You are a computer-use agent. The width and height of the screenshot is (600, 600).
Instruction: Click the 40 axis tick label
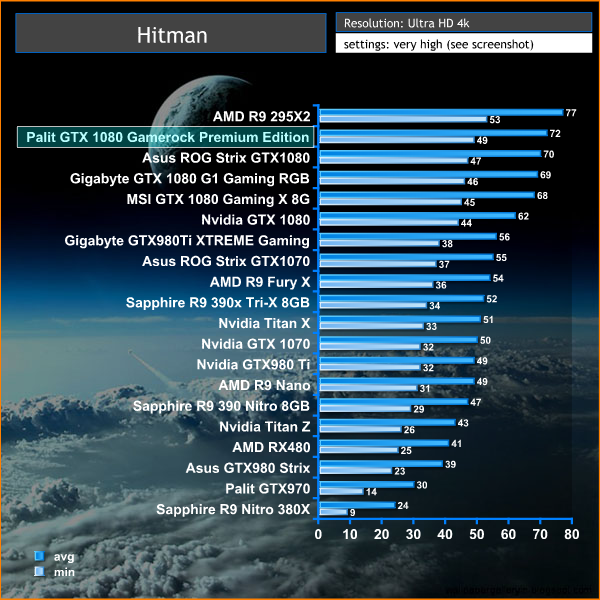445,534
